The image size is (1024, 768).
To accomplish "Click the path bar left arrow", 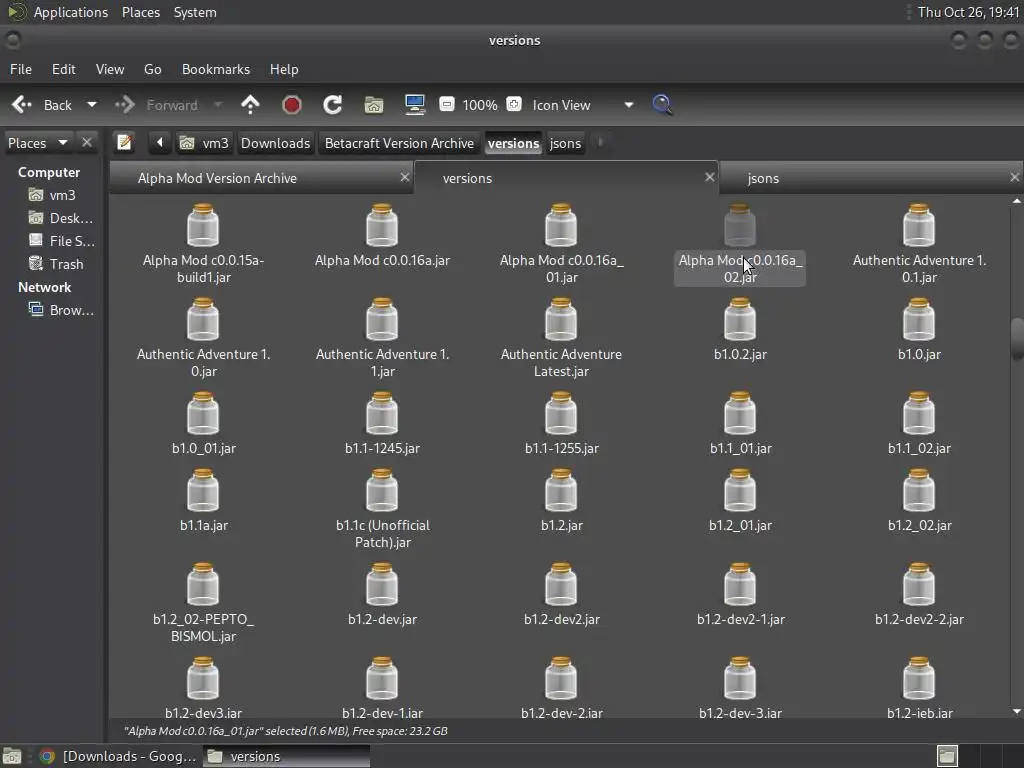I will point(159,142).
